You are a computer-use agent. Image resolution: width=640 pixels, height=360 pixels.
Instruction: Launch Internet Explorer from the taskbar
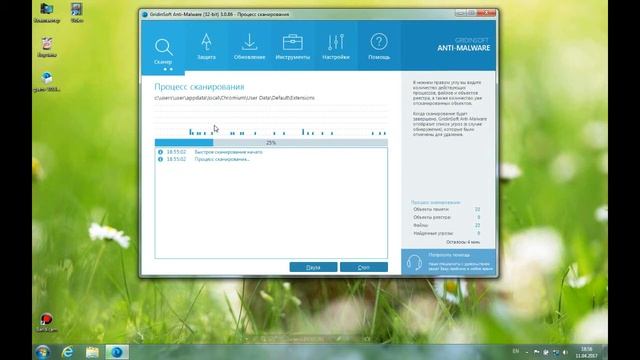[68, 352]
